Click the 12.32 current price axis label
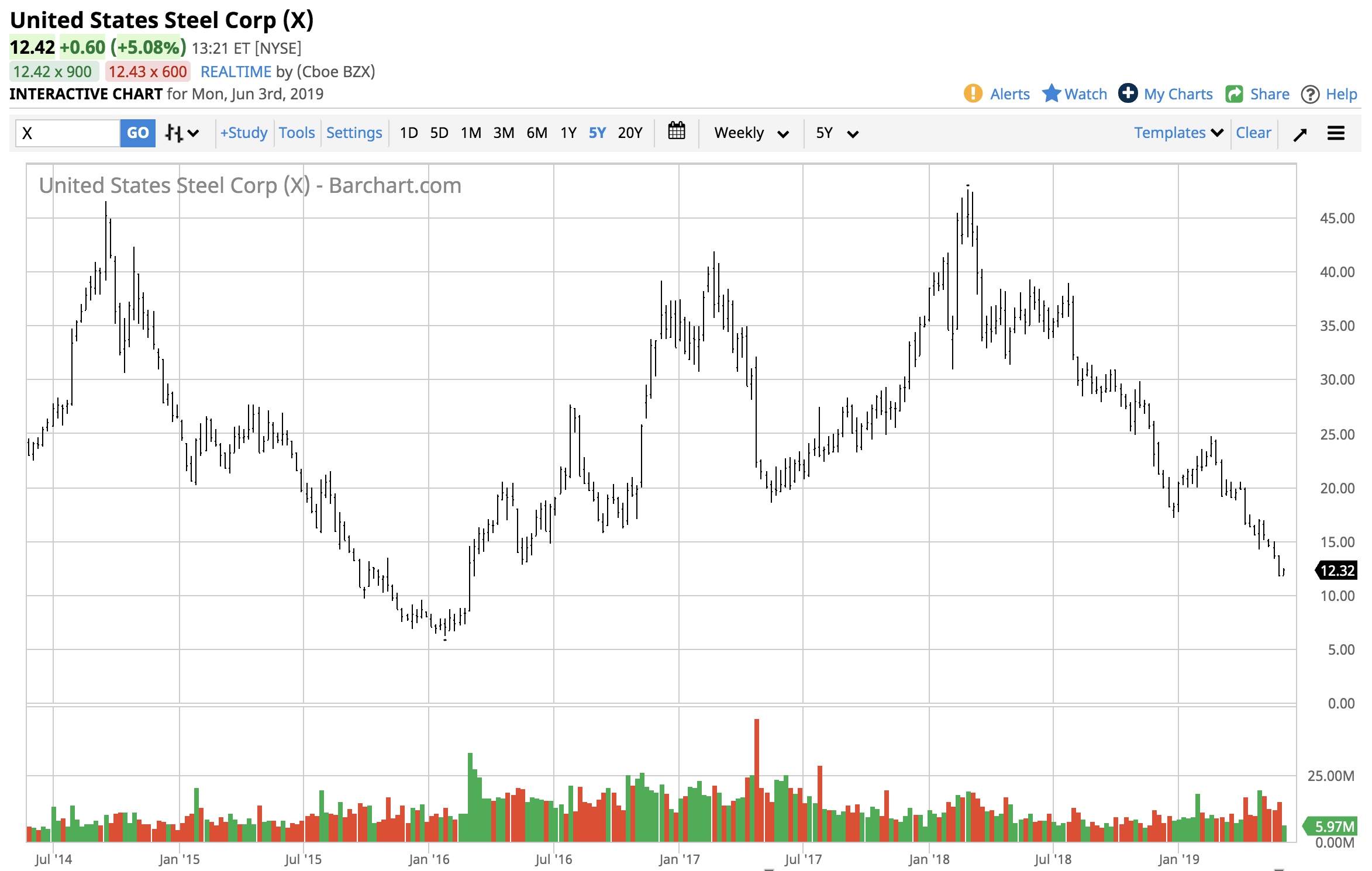1372x871 pixels. tap(1336, 571)
